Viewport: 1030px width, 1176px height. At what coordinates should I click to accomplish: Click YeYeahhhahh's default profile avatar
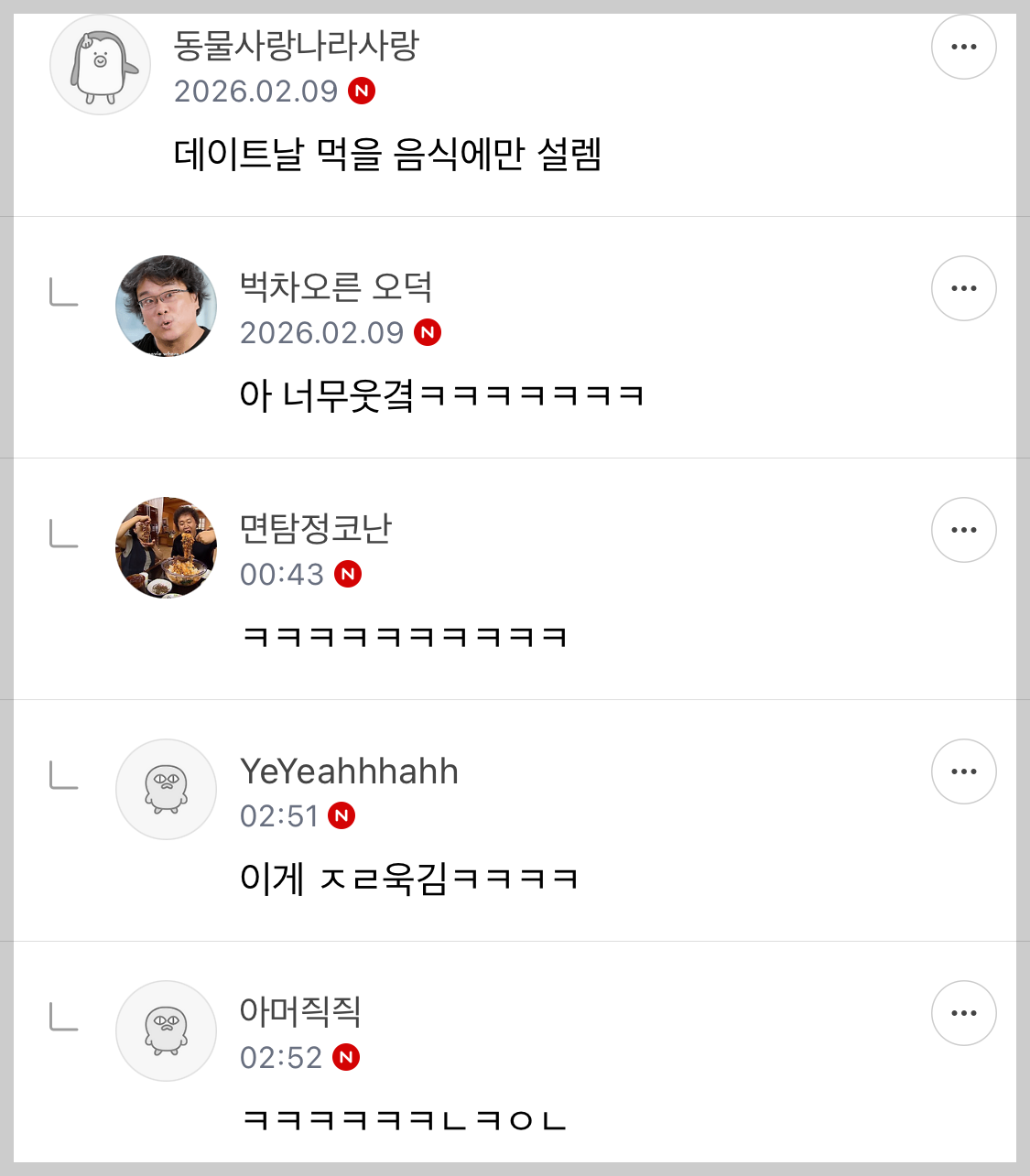coord(166,789)
